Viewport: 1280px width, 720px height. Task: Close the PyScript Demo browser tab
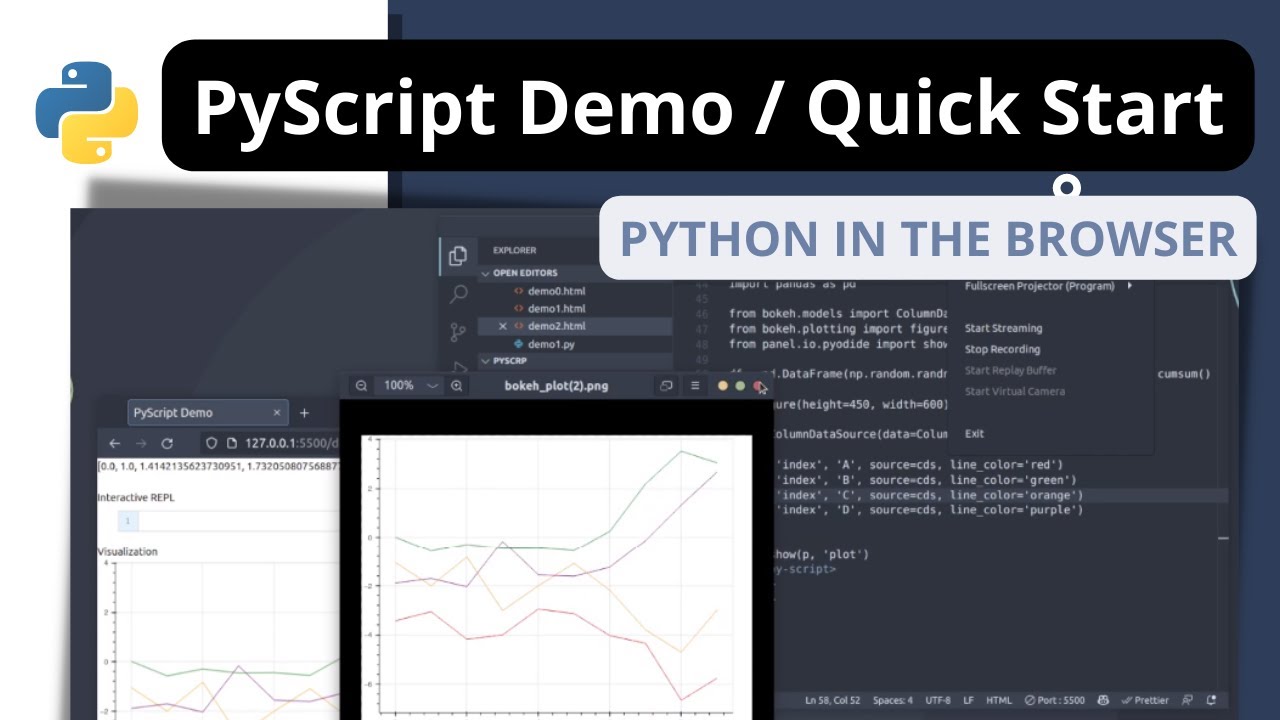(277, 413)
